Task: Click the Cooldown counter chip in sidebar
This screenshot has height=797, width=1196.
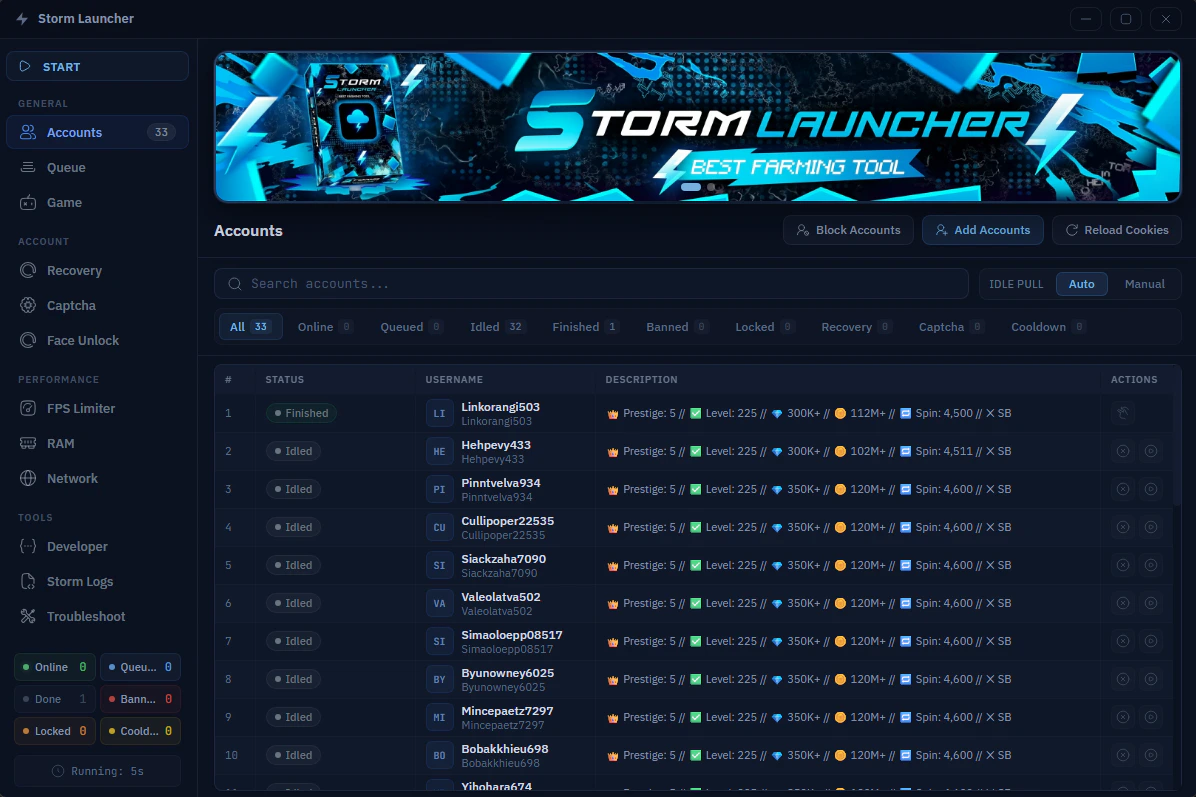Action: coord(140,731)
